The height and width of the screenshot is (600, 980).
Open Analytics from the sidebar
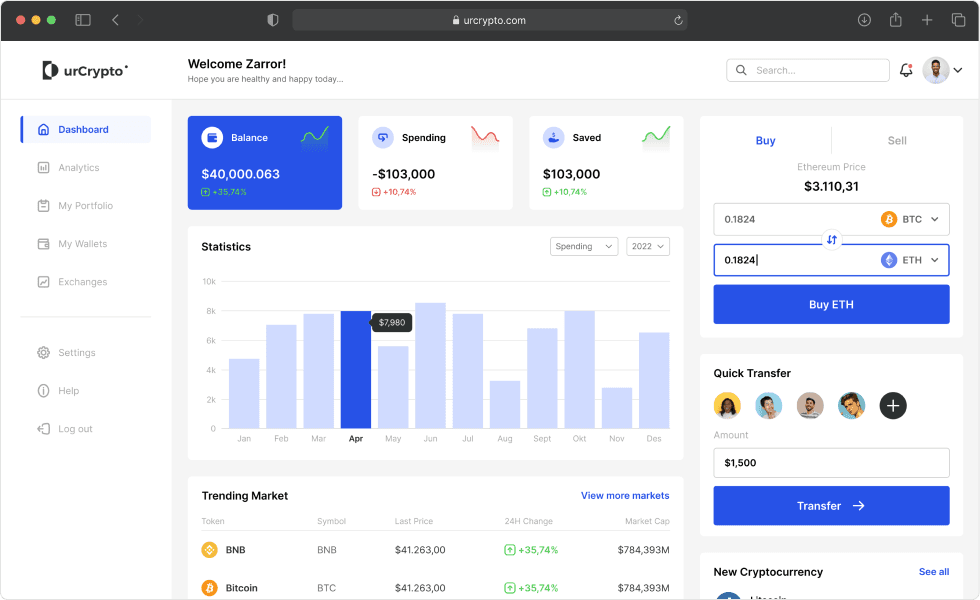tap(78, 168)
